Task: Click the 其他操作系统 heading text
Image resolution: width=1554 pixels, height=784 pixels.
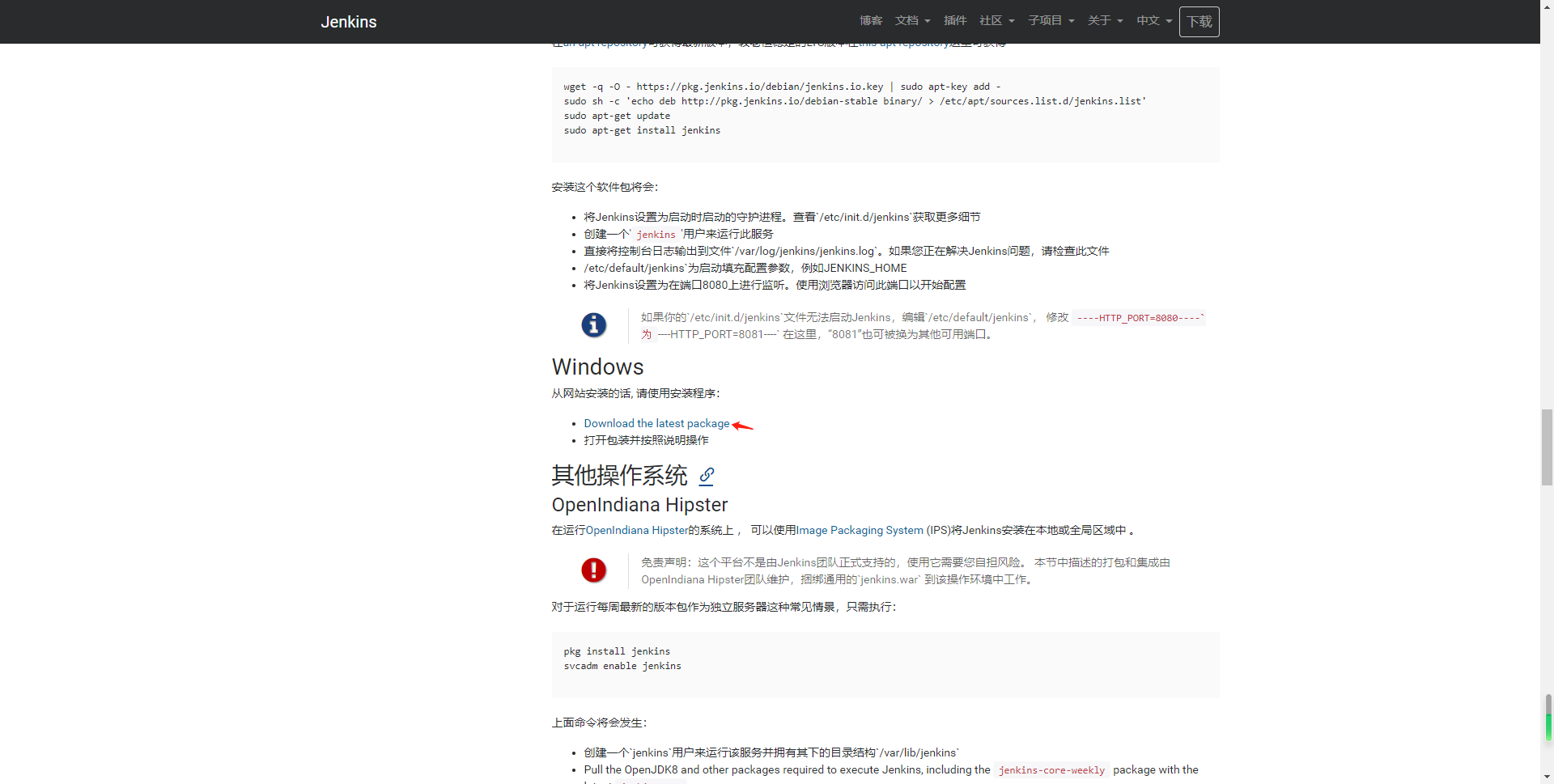Action: click(x=620, y=476)
